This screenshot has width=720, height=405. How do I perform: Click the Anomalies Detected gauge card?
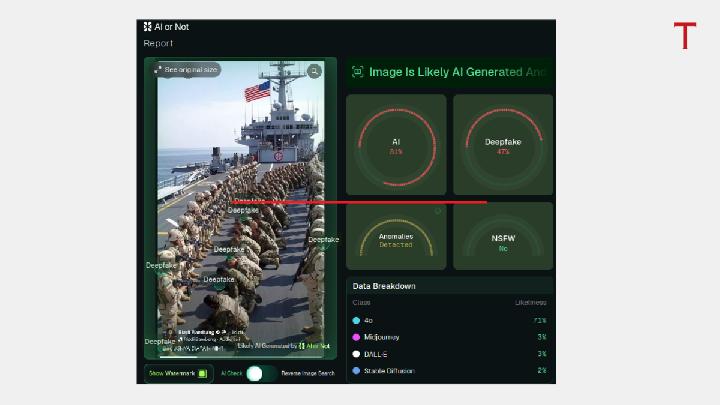pos(396,237)
